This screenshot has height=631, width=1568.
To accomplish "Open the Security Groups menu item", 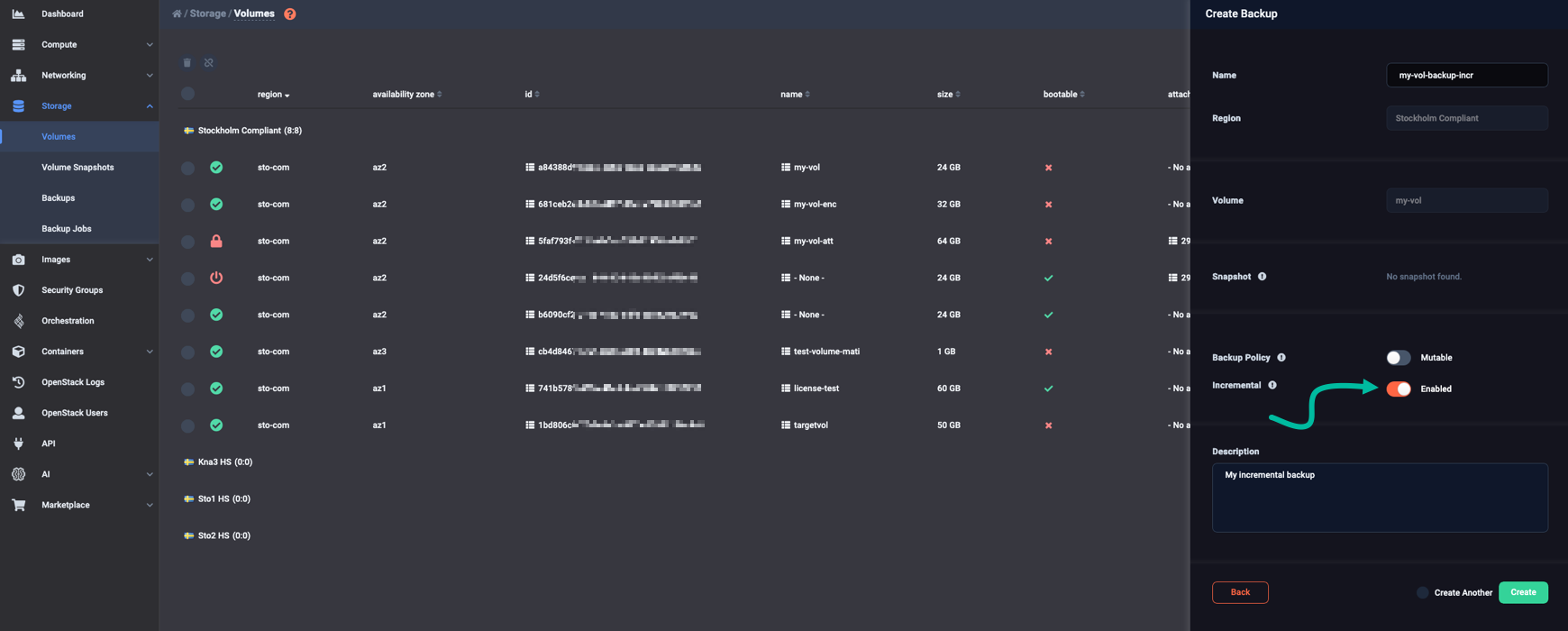I will click(x=72, y=289).
